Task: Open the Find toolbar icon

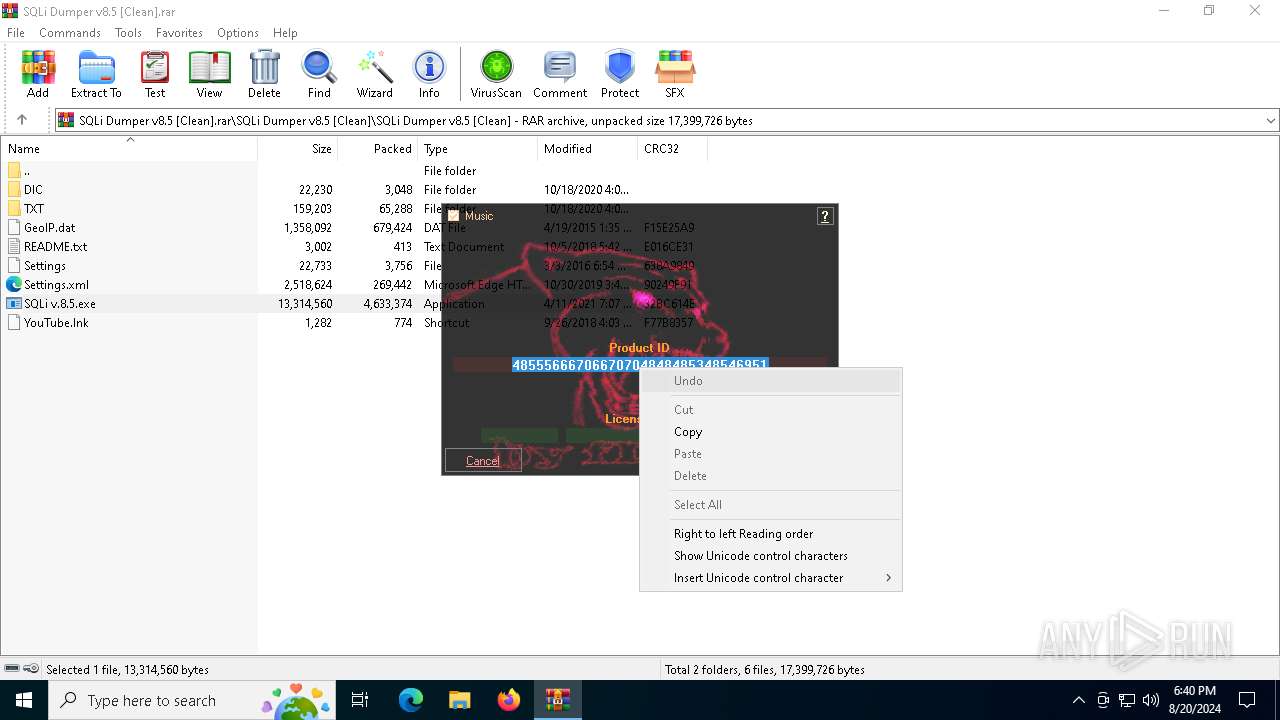Action: (319, 75)
